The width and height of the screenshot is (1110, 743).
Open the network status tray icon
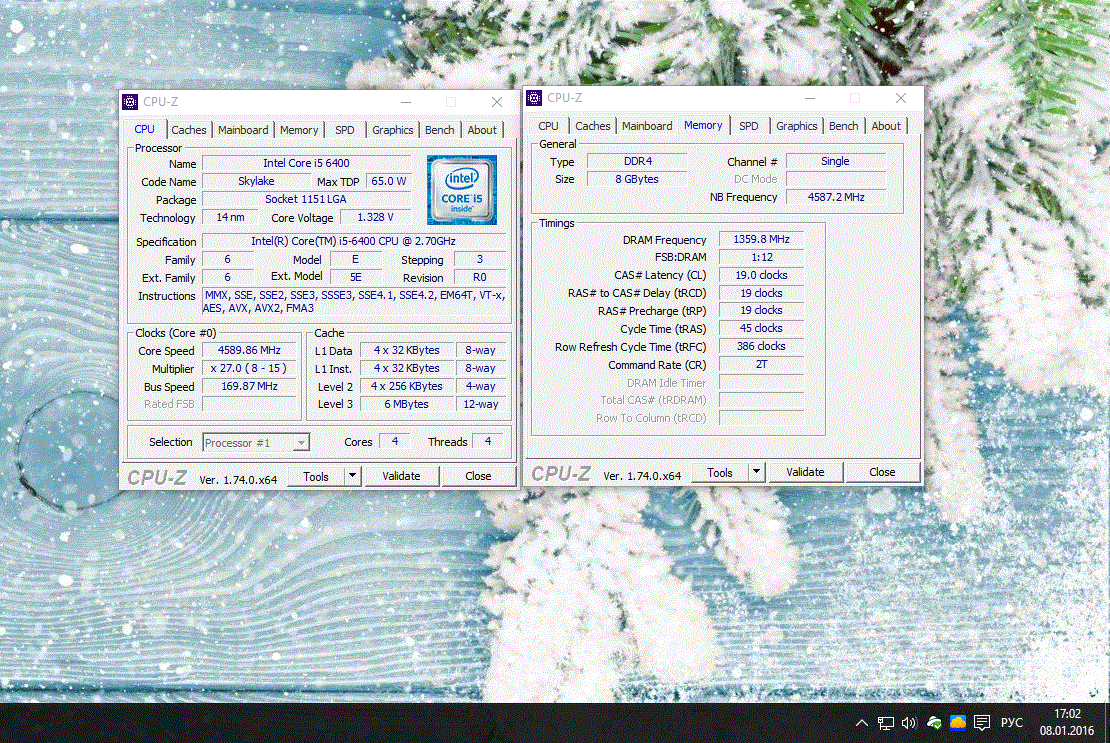tap(886, 722)
